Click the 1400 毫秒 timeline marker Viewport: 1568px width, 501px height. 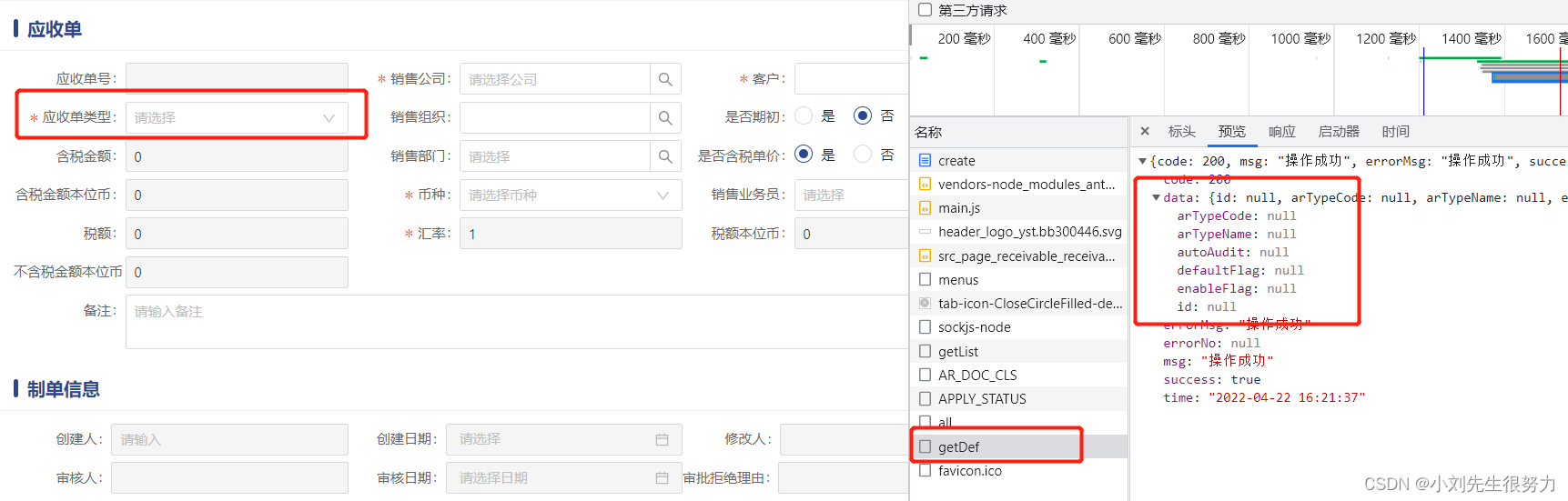coord(1471,38)
